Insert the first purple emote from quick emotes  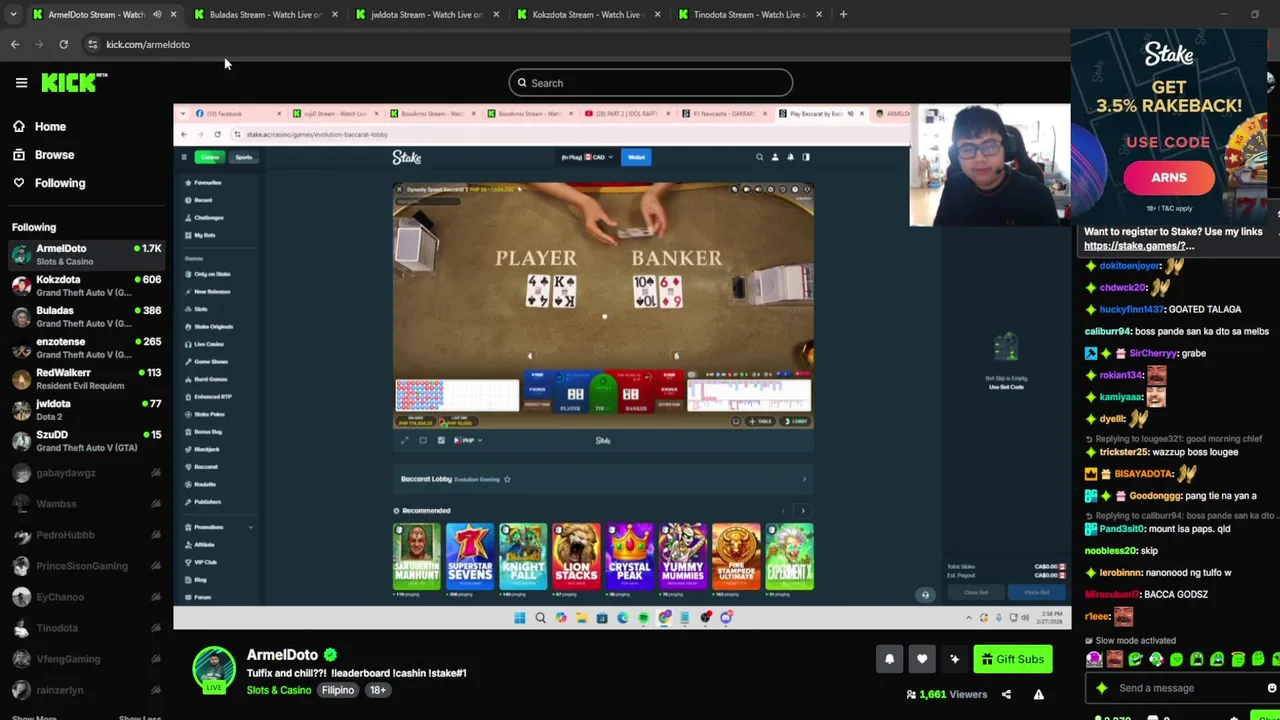[x=1094, y=659]
